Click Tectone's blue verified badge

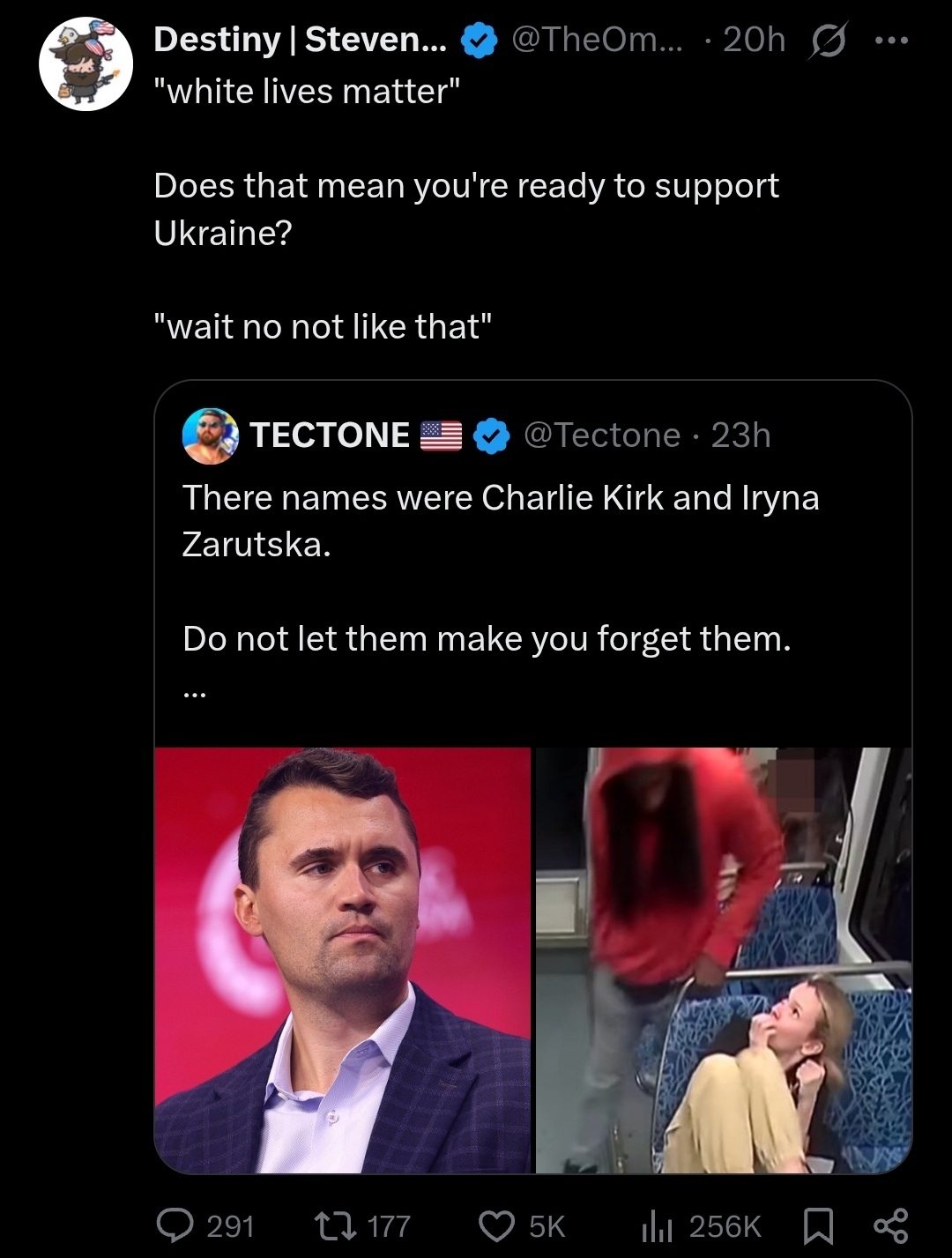(492, 435)
